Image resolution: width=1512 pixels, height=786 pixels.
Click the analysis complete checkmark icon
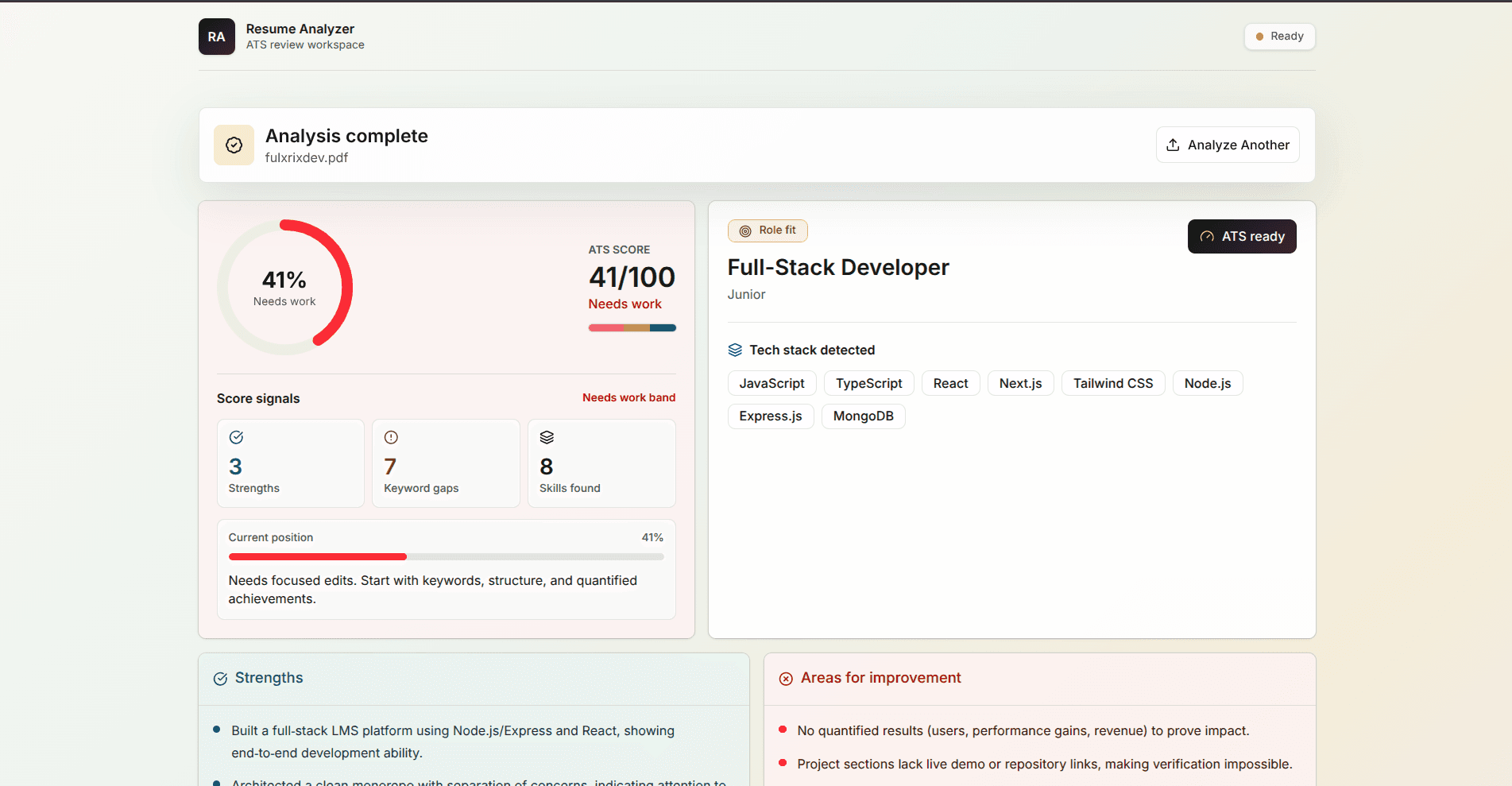point(234,145)
